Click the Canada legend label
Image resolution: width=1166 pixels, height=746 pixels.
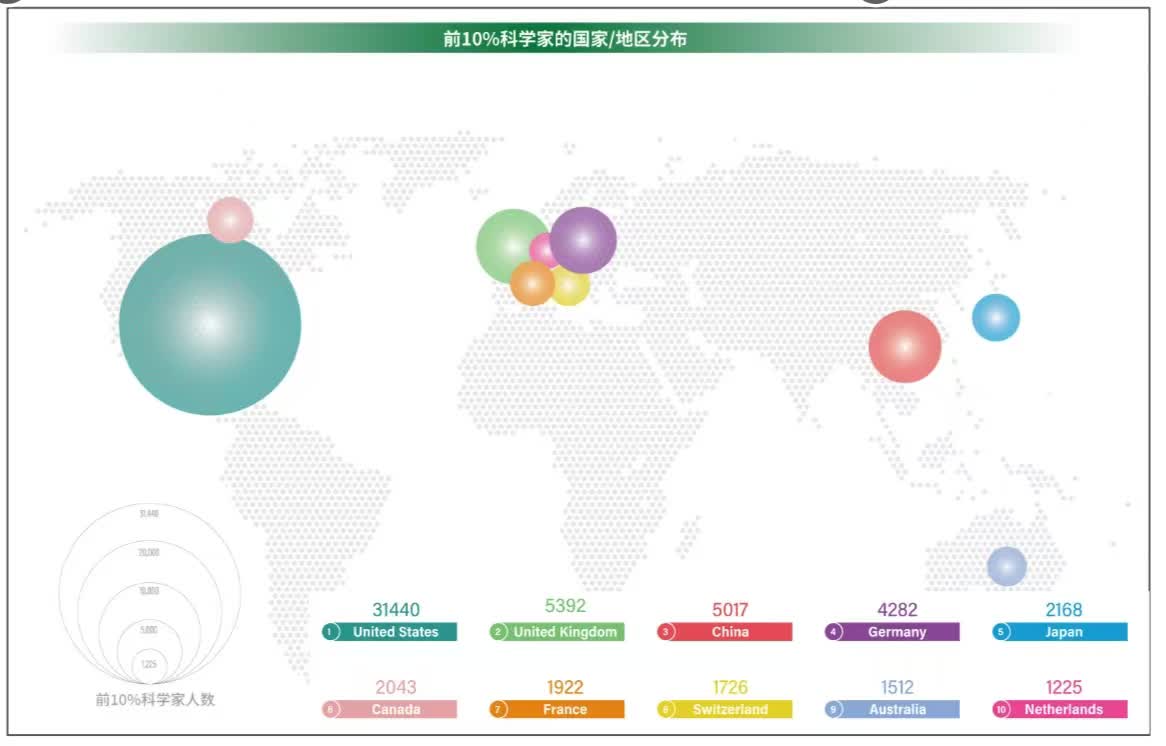click(x=397, y=709)
